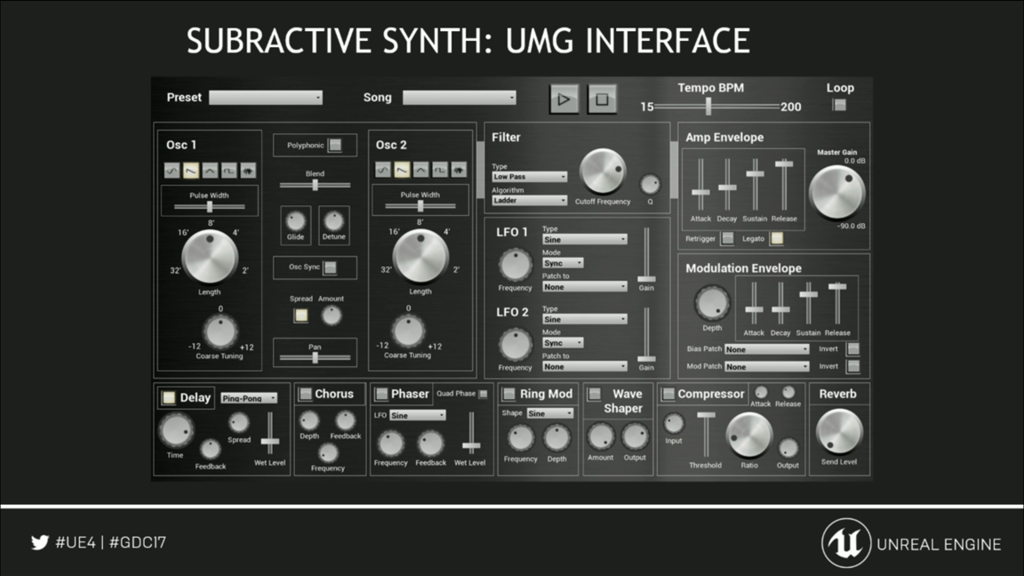The width and height of the screenshot is (1024, 576).
Task: Toggle the Polyphonic checkbox
Action: pyautogui.click(x=335, y=145)
